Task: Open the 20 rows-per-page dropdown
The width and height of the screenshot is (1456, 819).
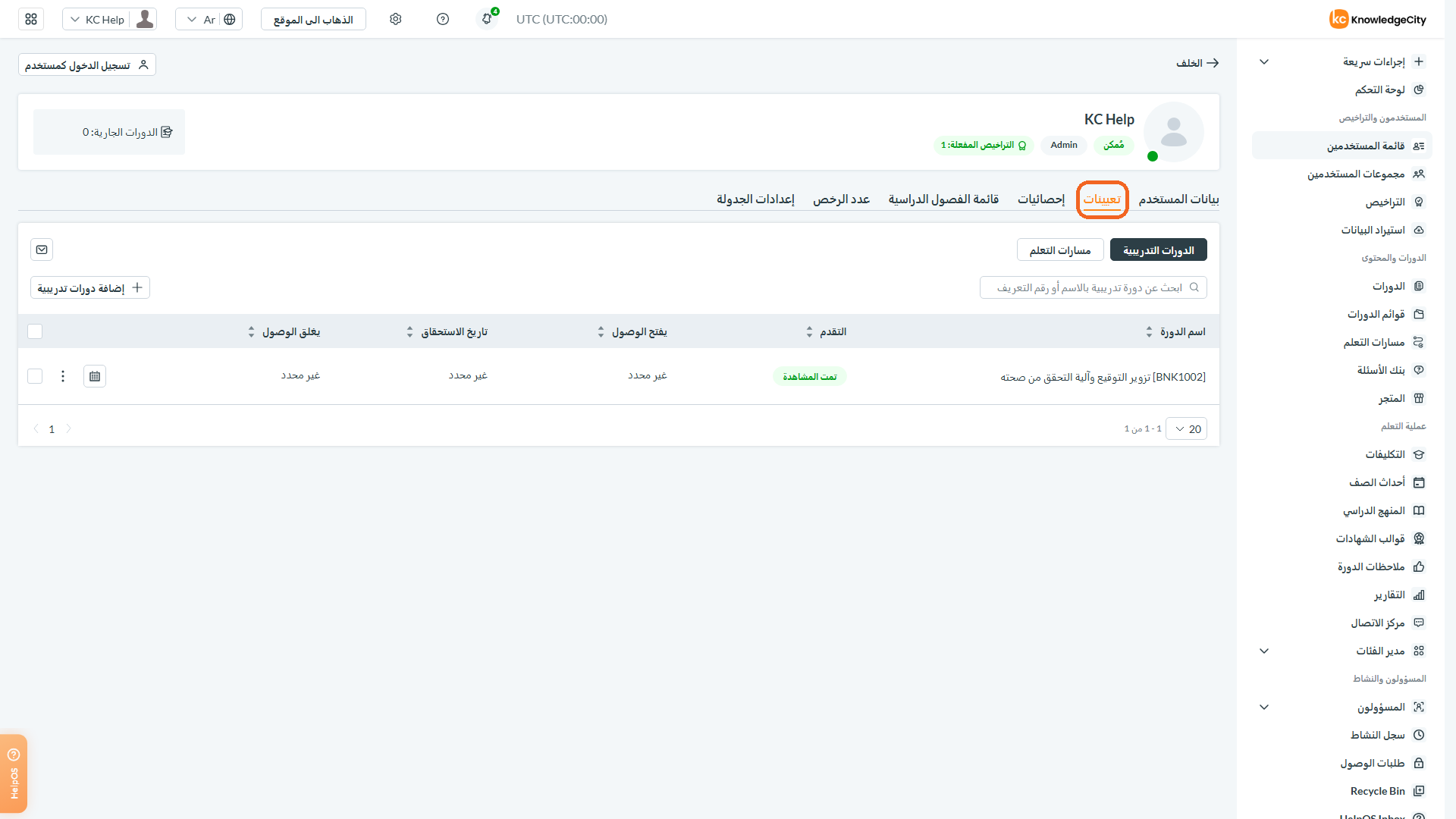Action: coord(1186,428)
